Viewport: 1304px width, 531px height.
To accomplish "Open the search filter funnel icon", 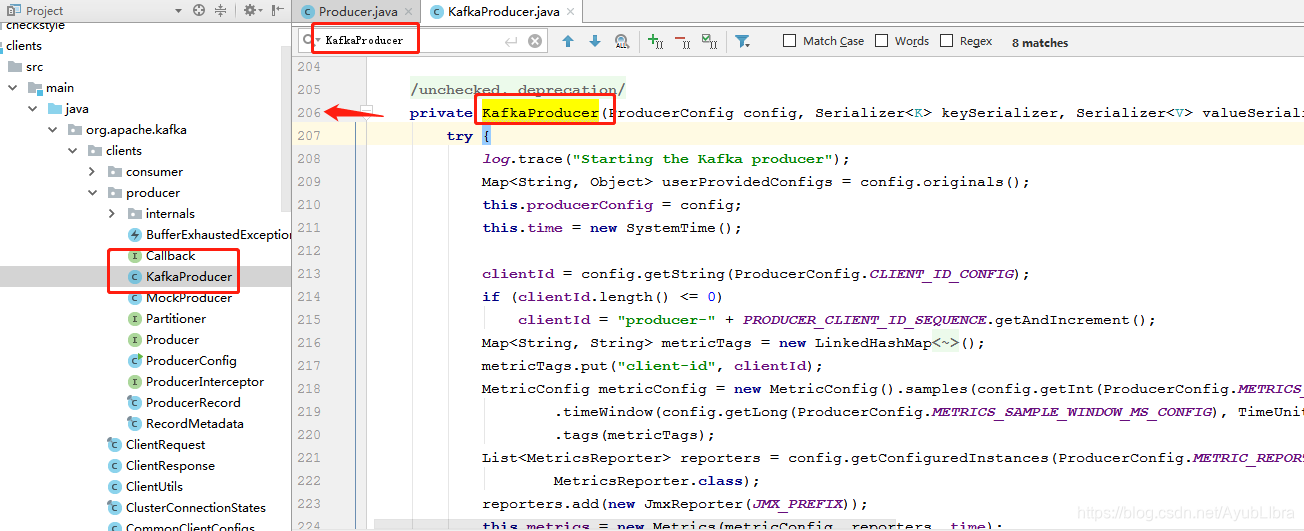I will [742, 41].
